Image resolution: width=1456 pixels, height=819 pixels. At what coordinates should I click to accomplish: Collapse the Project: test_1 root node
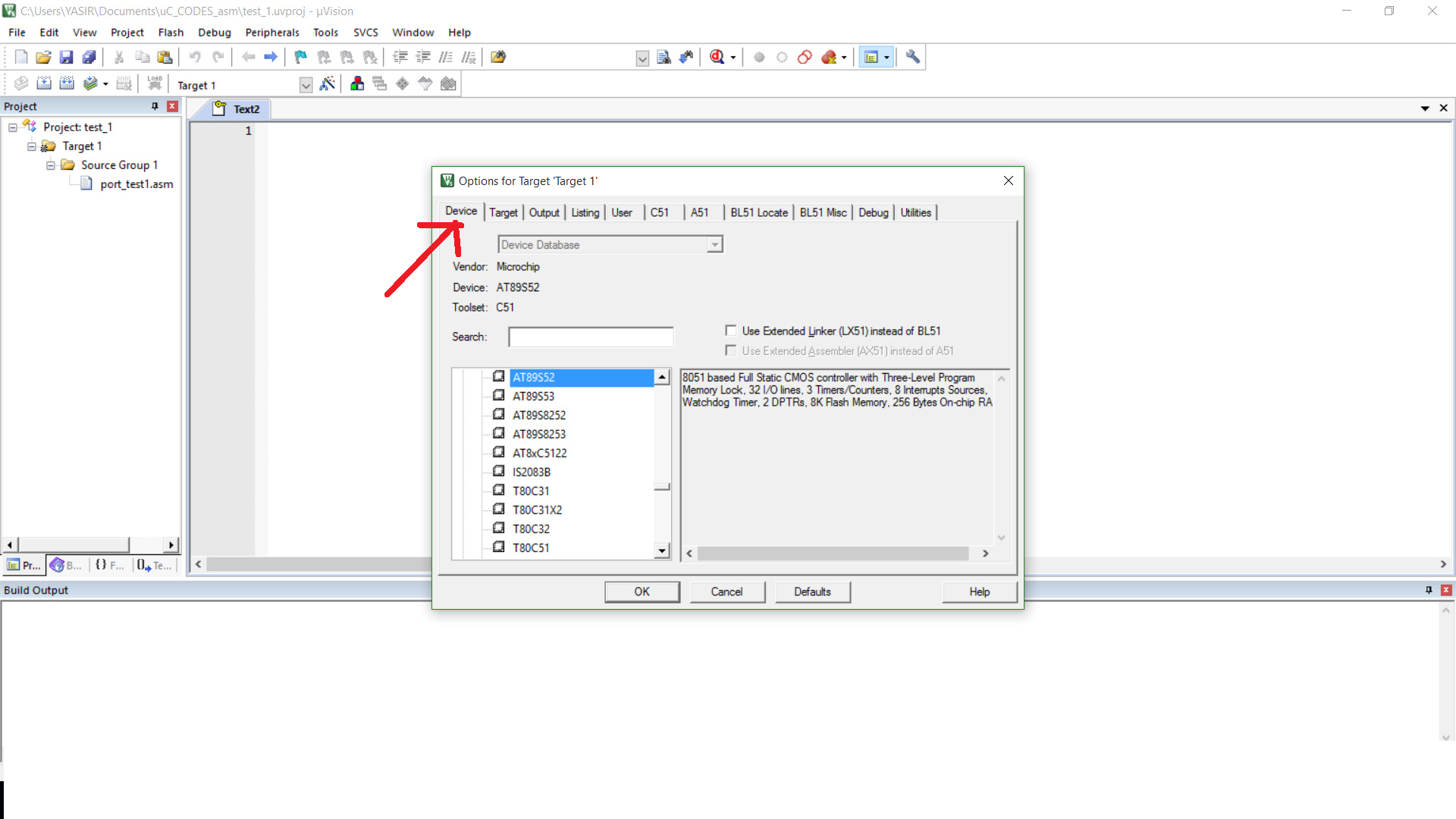pyautogui.click(x=13, y=127)
